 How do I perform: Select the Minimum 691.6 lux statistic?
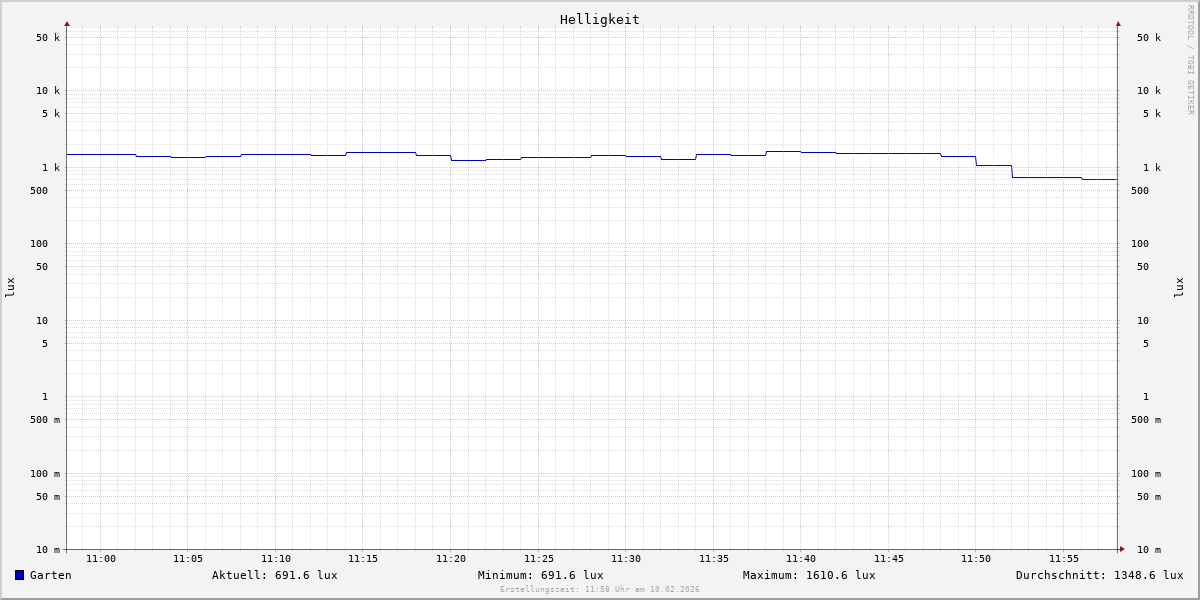tap(540, 575)
